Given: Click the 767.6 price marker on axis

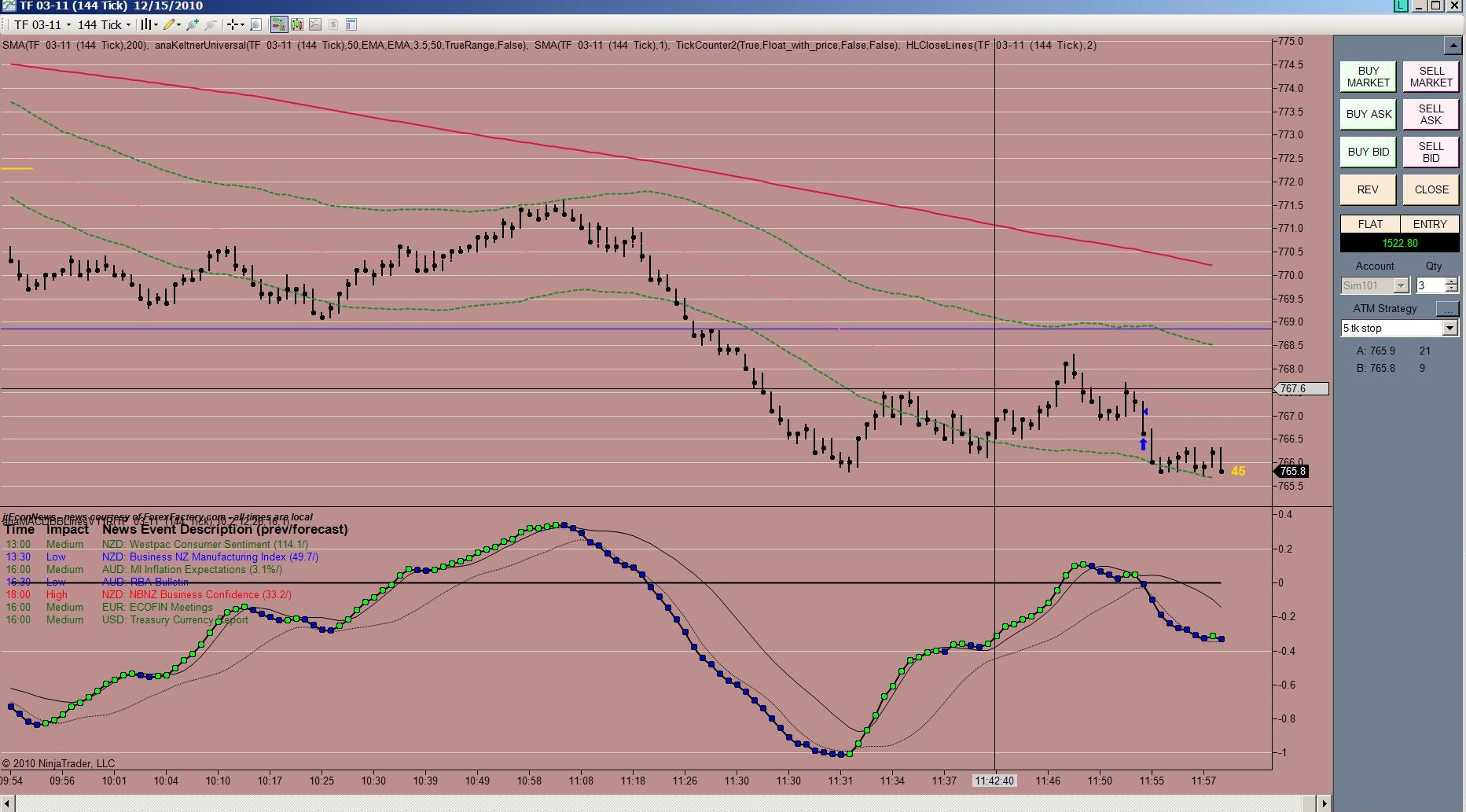Looking at the screenshot, I should 1301,388.
